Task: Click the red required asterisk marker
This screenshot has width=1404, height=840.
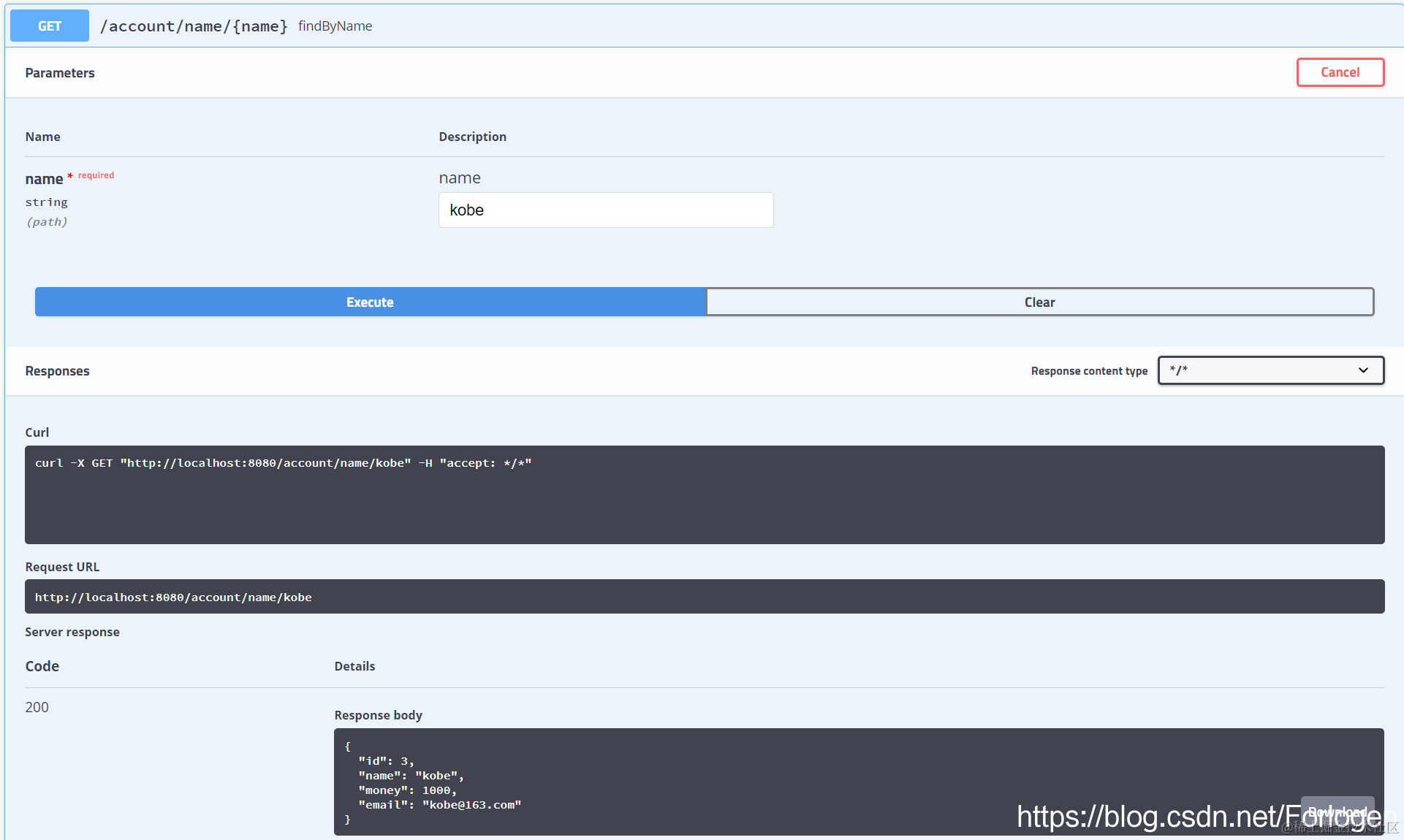Action: pyautogui.click(x=70, y=176)
